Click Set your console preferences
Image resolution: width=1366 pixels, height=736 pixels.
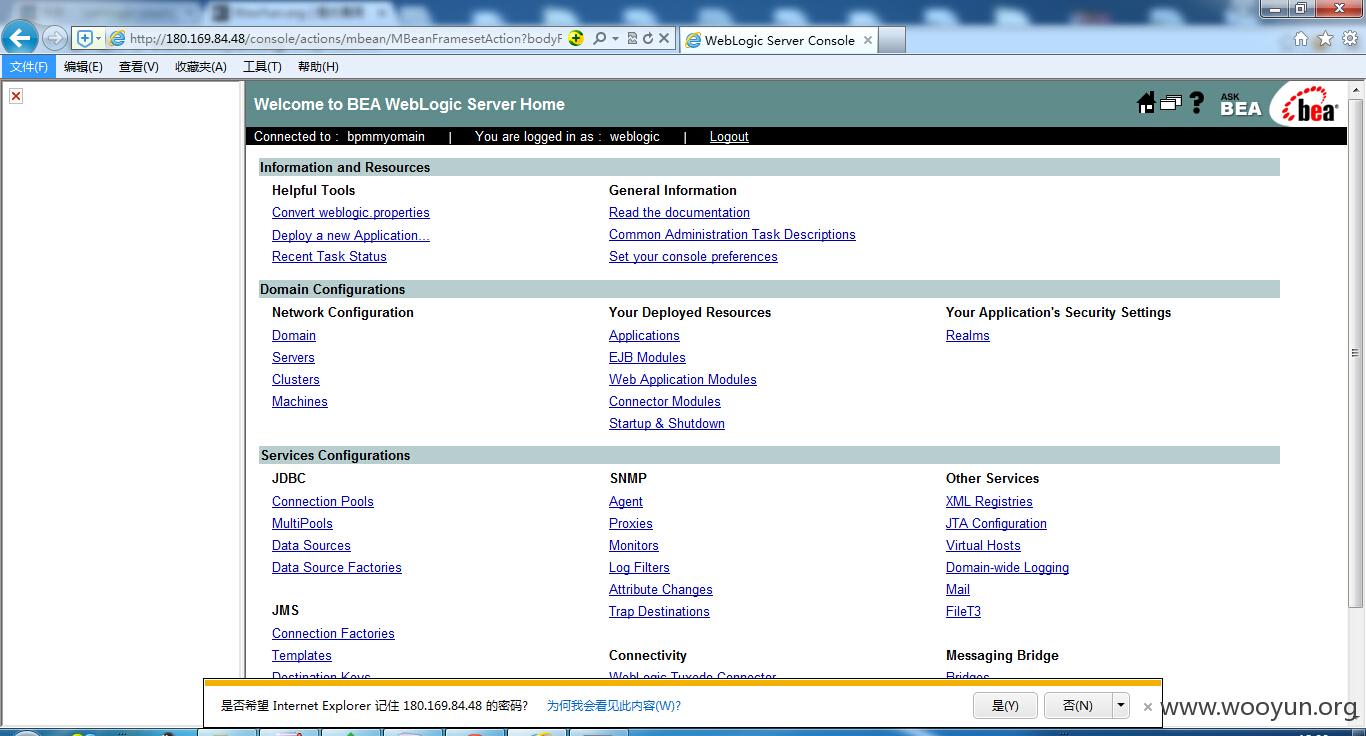click(693, 257)
